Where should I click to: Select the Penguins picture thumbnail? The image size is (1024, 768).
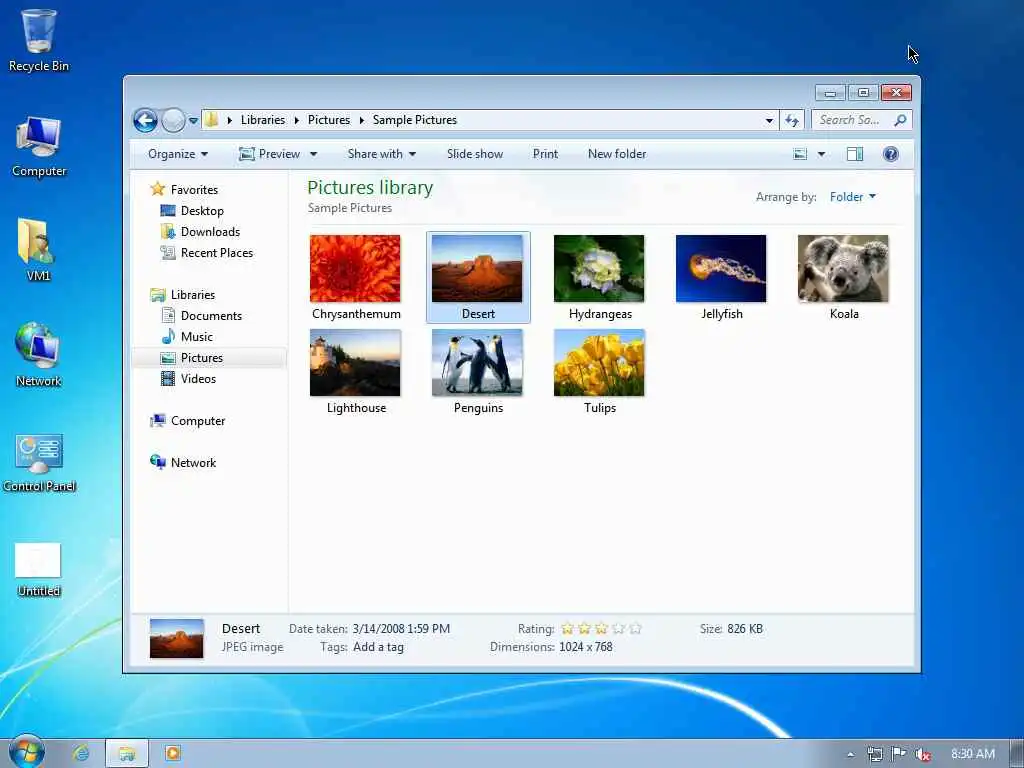(478, 372)
